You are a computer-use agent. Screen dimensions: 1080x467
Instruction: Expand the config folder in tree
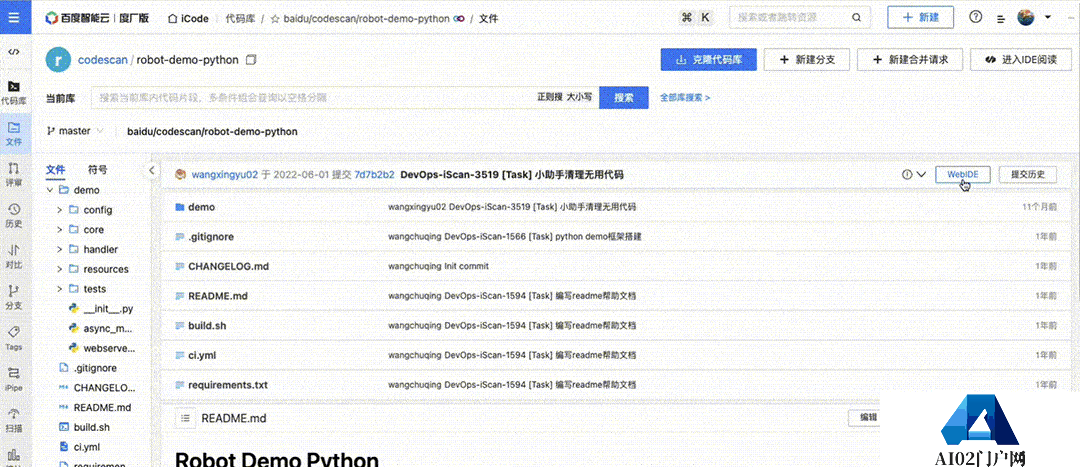[59, 210]
